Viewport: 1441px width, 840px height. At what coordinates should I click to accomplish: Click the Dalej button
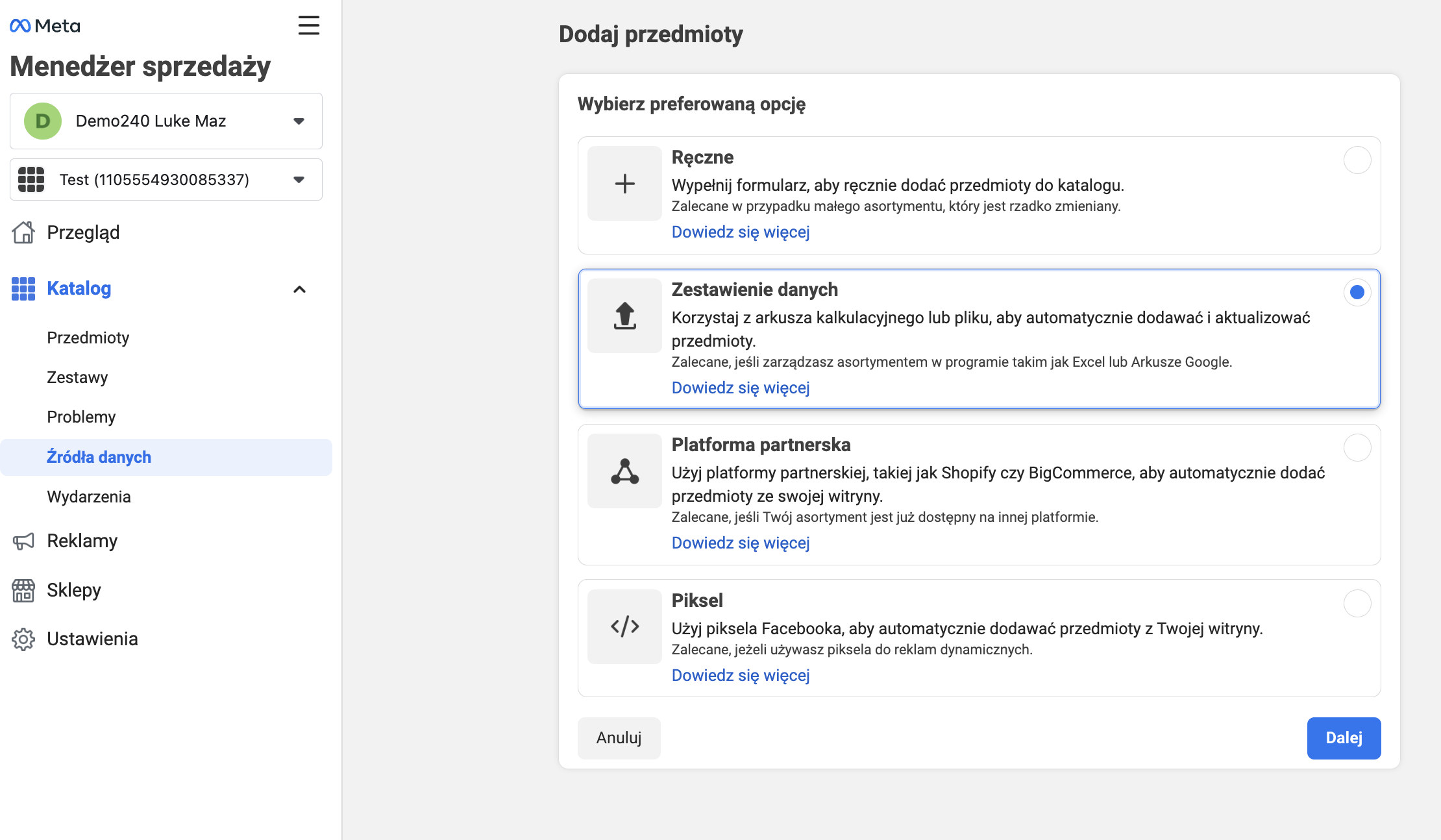[x=1344, y=738]
